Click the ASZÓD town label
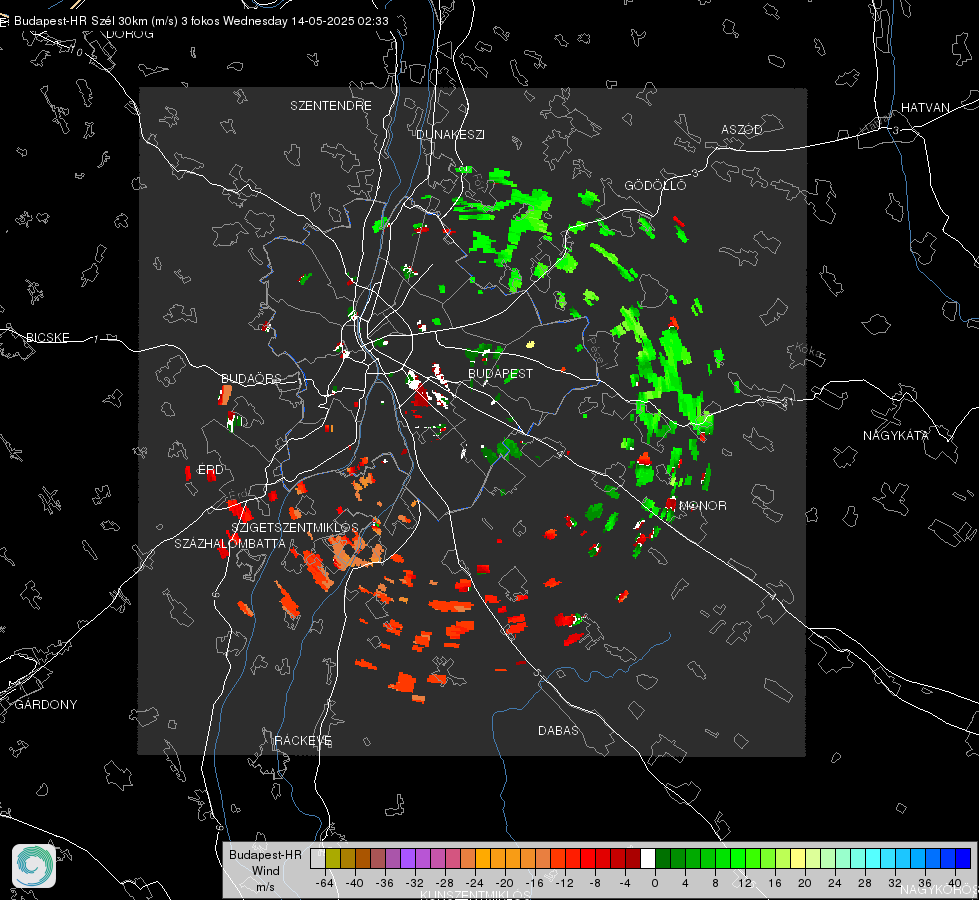 [742, 129]
